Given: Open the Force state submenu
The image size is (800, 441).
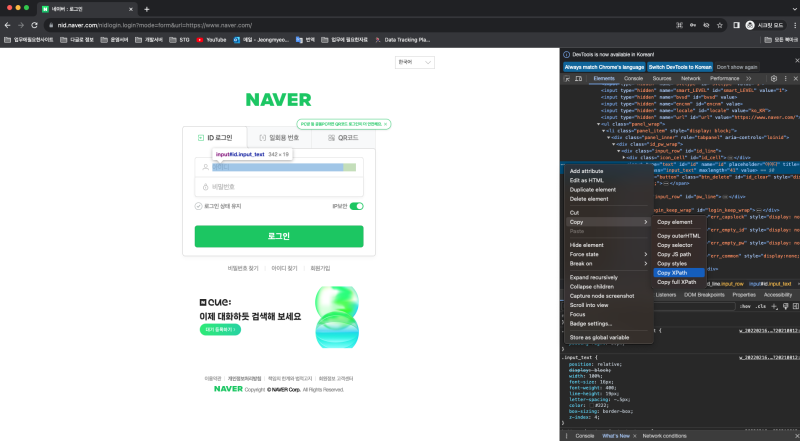Looking at the screenshot, I should pos(608,254).
